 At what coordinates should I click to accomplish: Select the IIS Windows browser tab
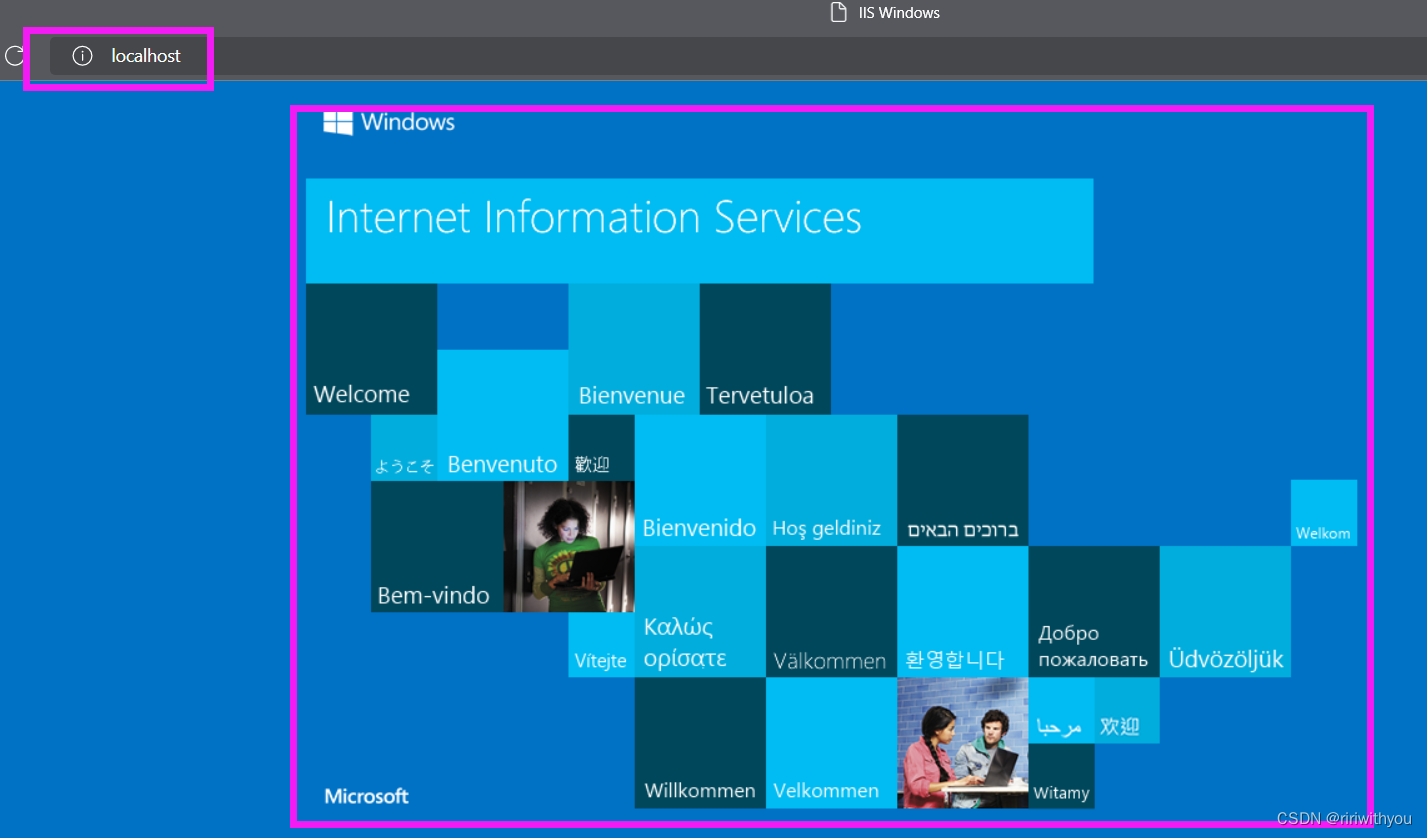pos(886,13)
